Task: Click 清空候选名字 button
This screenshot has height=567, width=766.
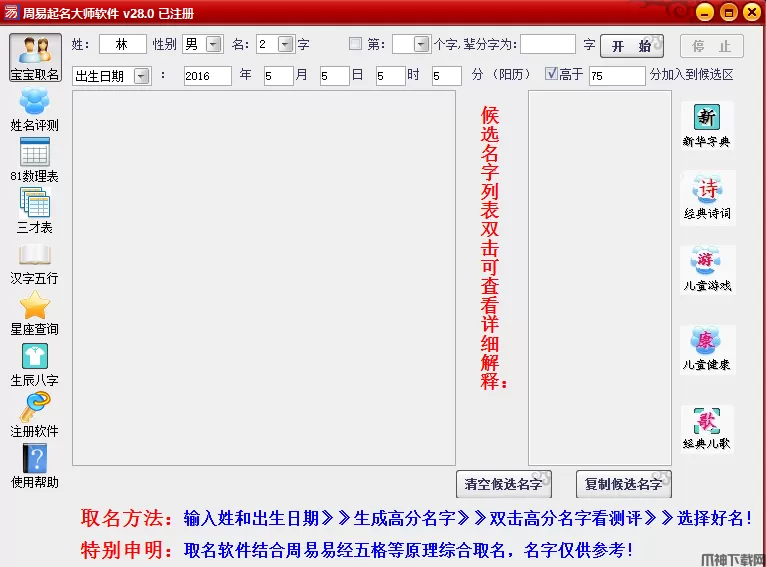Action: point(504,484)
